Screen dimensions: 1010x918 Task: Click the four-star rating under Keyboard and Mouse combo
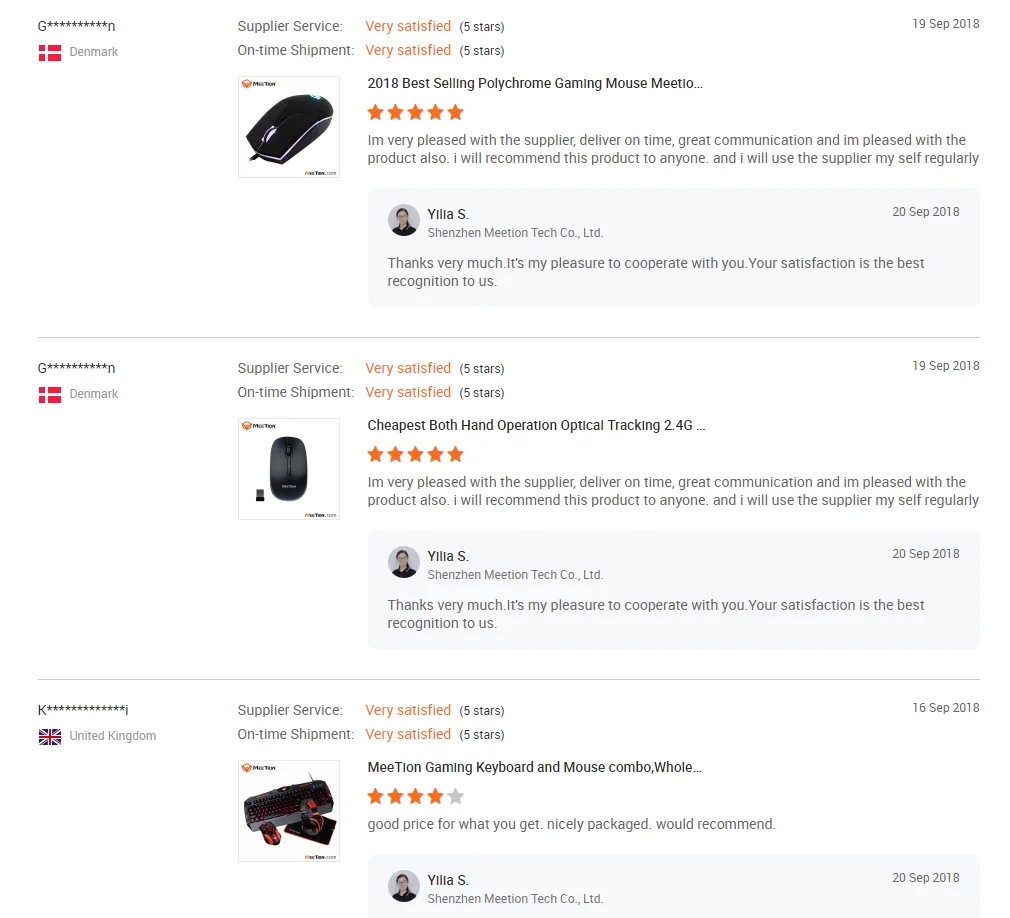click(415, 796)
